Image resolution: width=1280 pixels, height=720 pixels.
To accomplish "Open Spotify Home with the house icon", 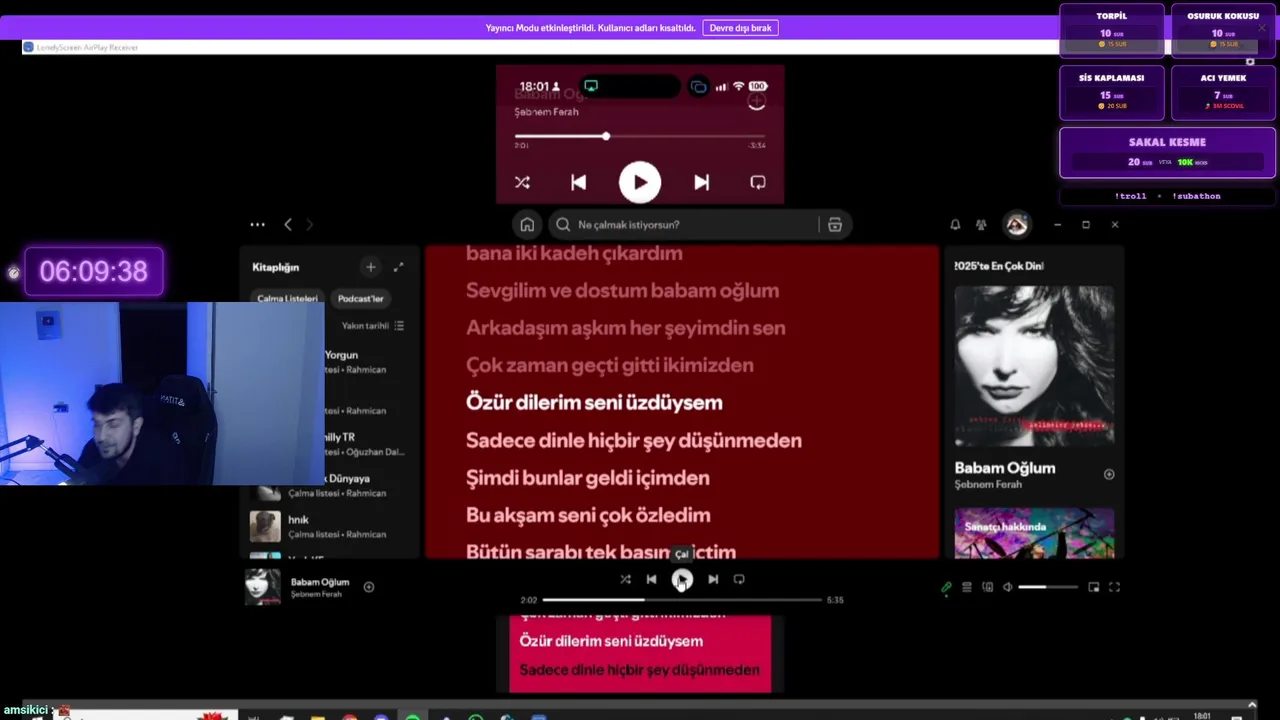I will (527, 225).
